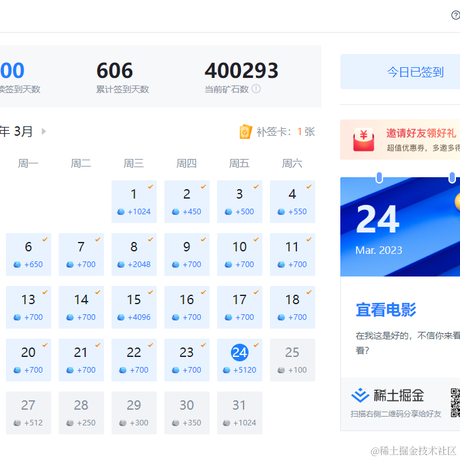Select calendar day 17
The height and width of the screenshot is (460, 460).
click(239, 307)
